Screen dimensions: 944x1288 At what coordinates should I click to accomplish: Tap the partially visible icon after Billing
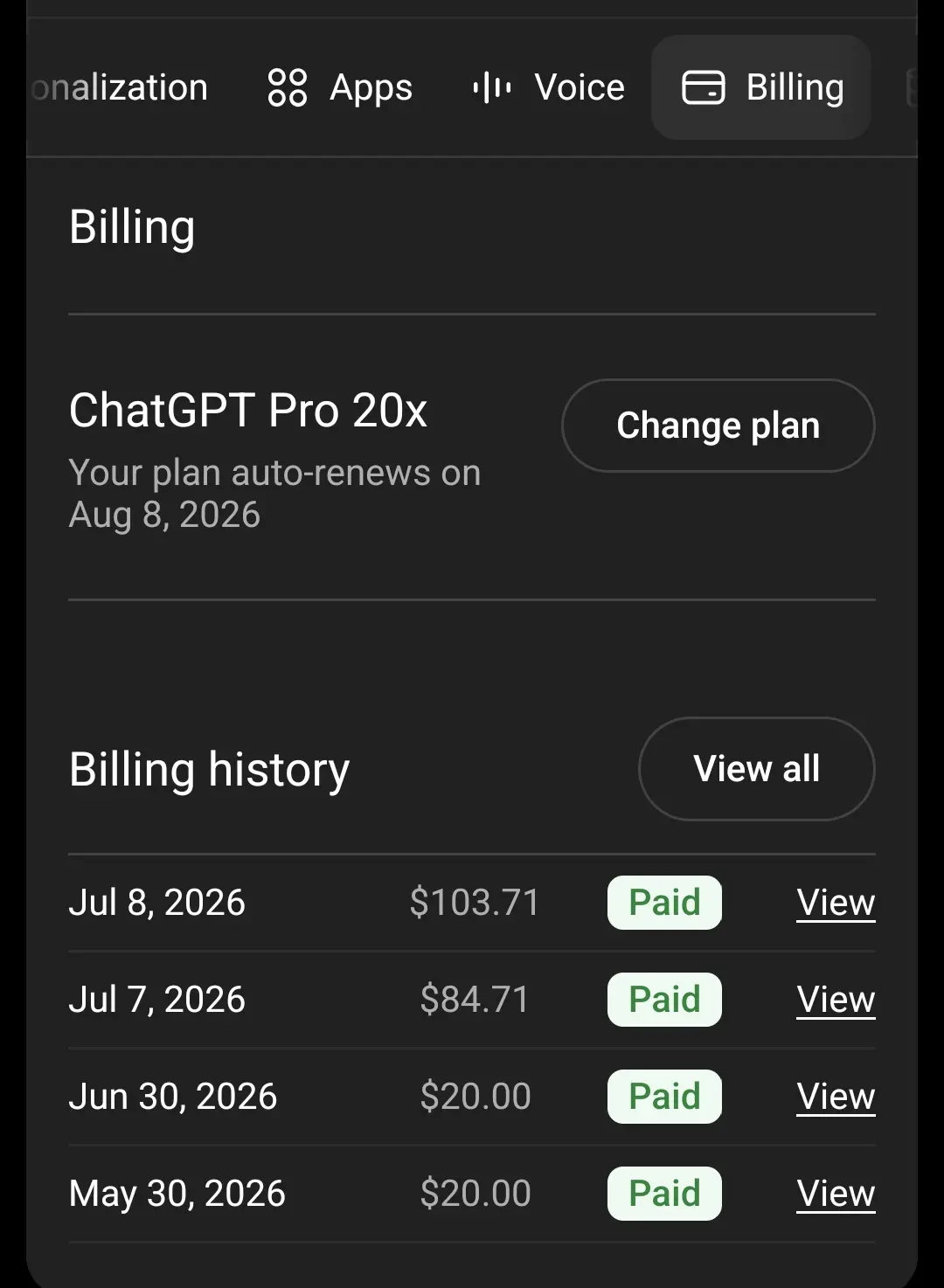click(911, 87)
